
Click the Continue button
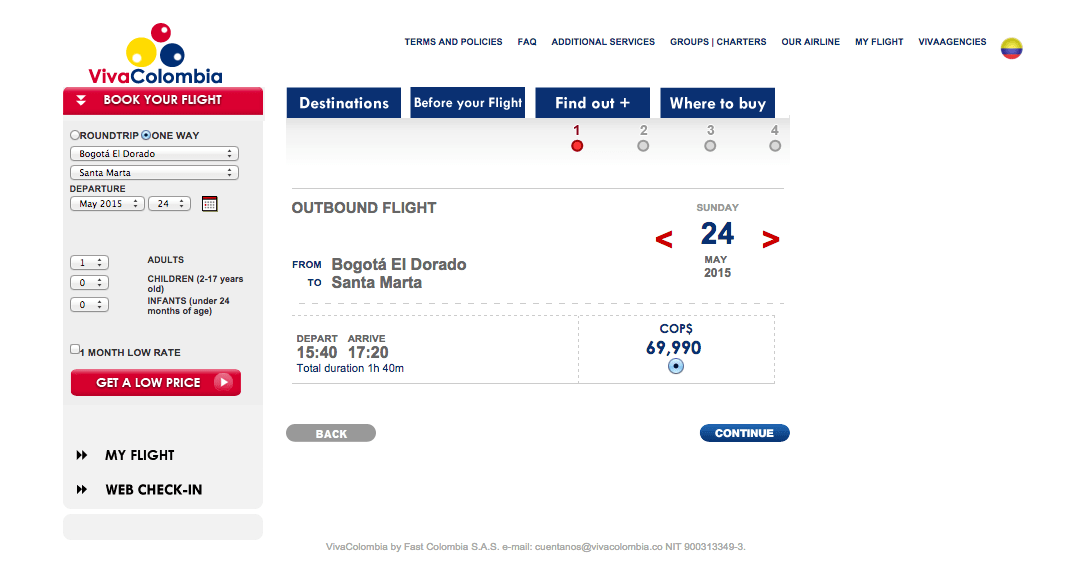745,433
